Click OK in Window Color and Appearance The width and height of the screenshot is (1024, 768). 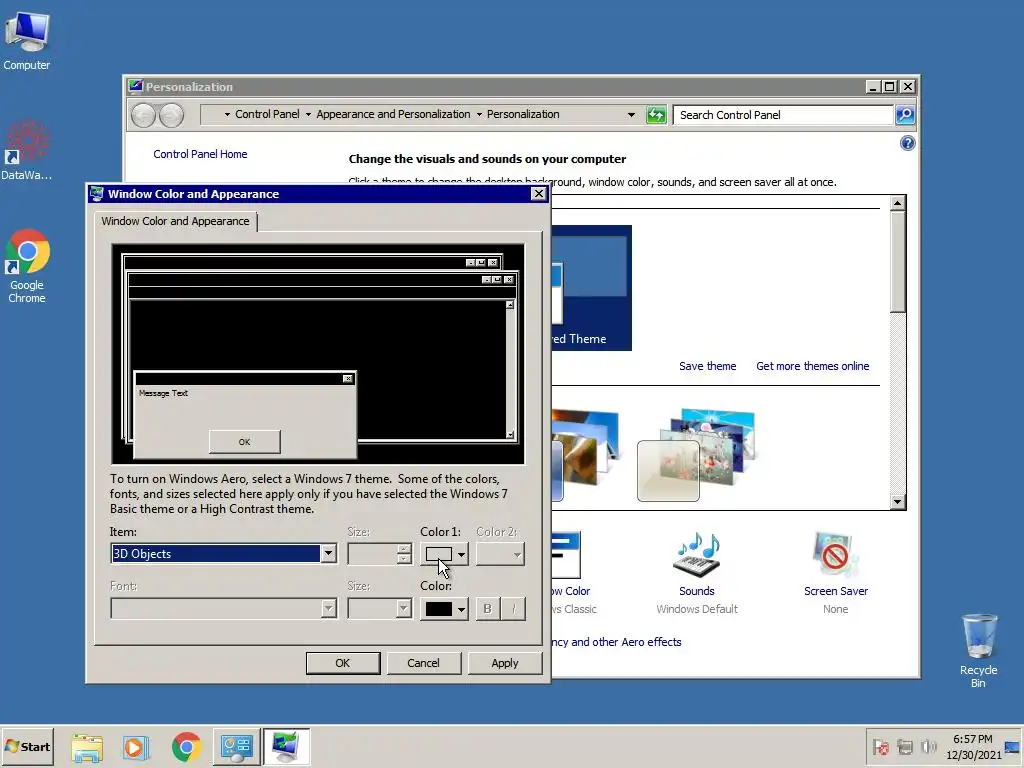pyautogui.click(x=343, y=663)
